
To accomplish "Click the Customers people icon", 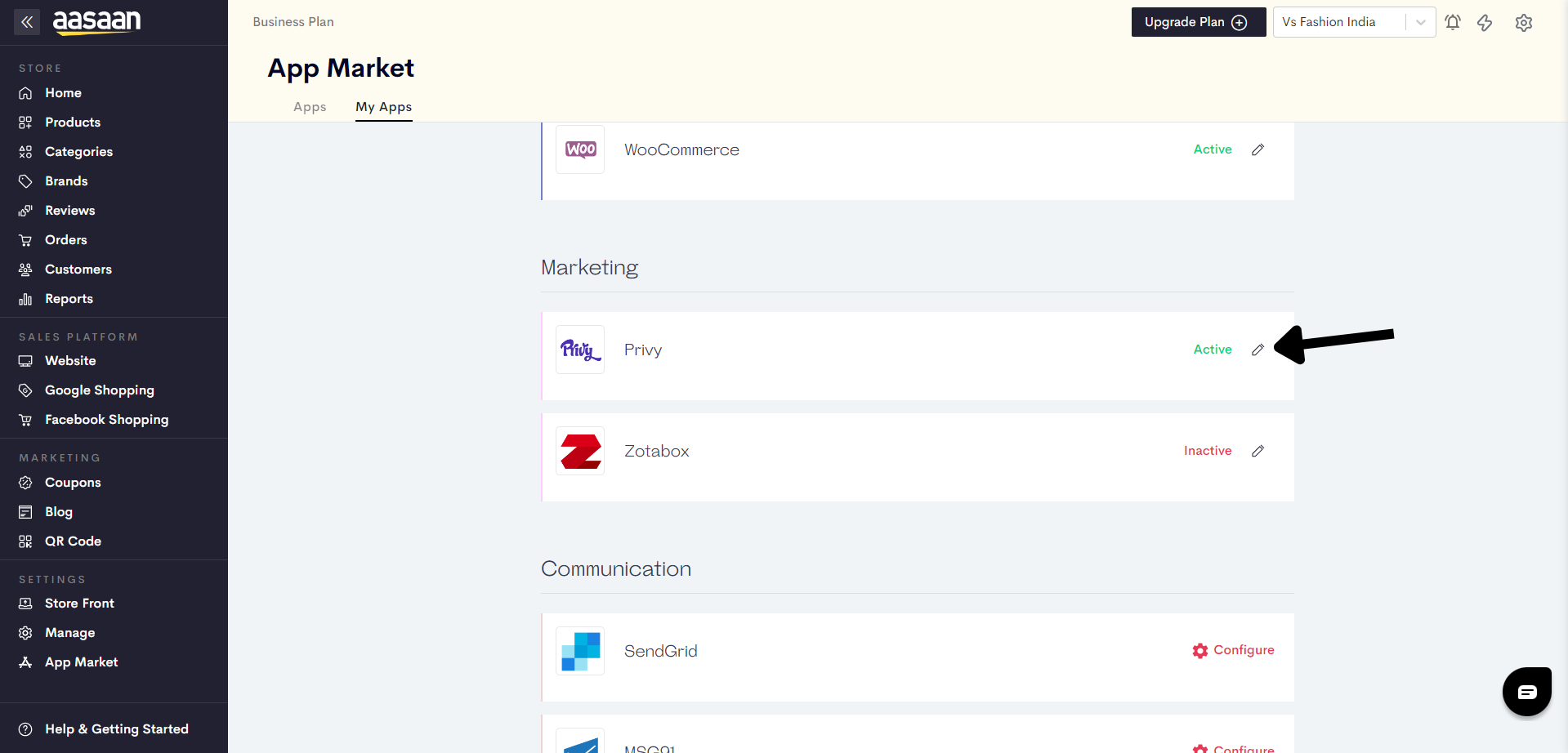I will coord(25,270).
